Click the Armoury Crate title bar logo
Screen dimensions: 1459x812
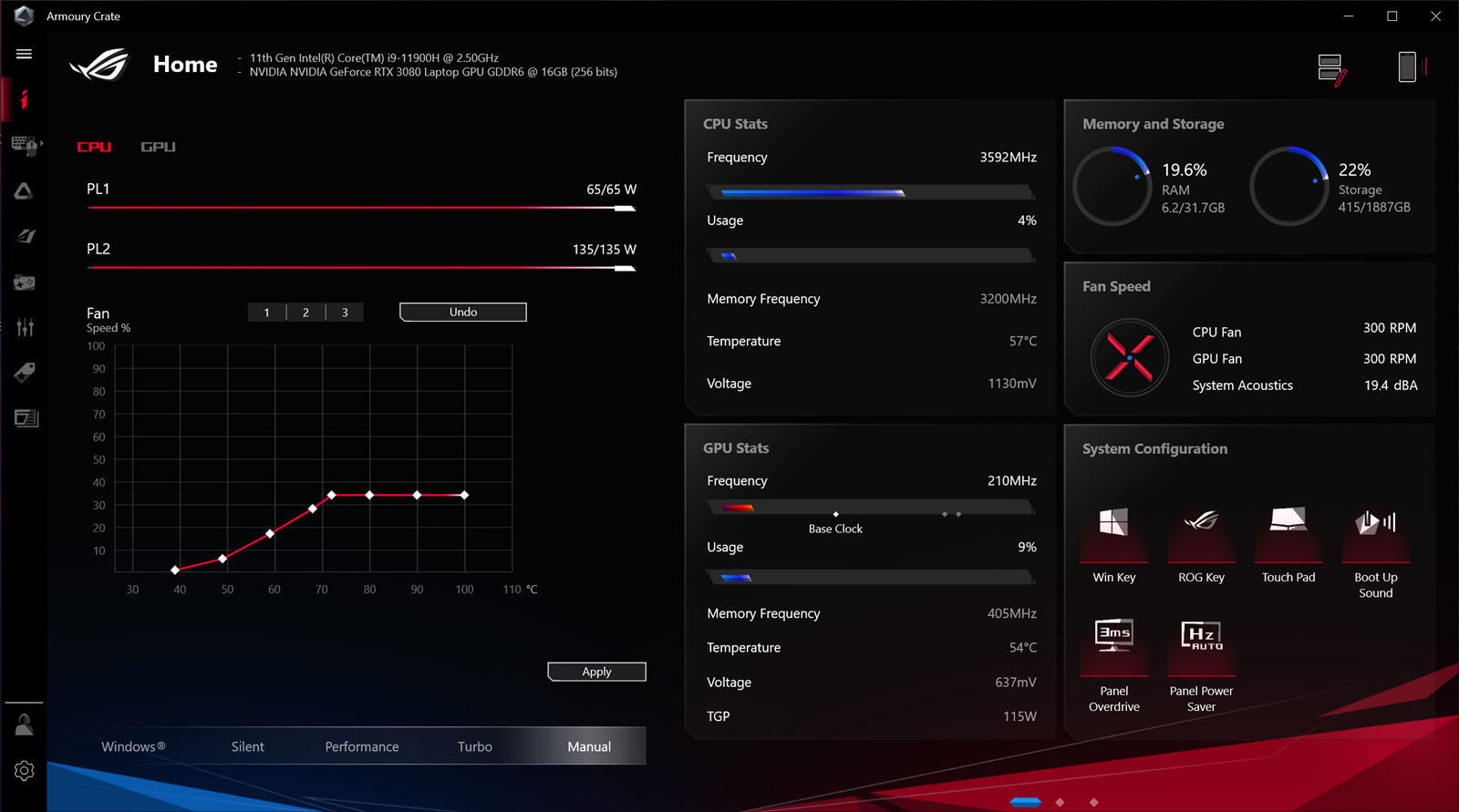pos(24,15)
